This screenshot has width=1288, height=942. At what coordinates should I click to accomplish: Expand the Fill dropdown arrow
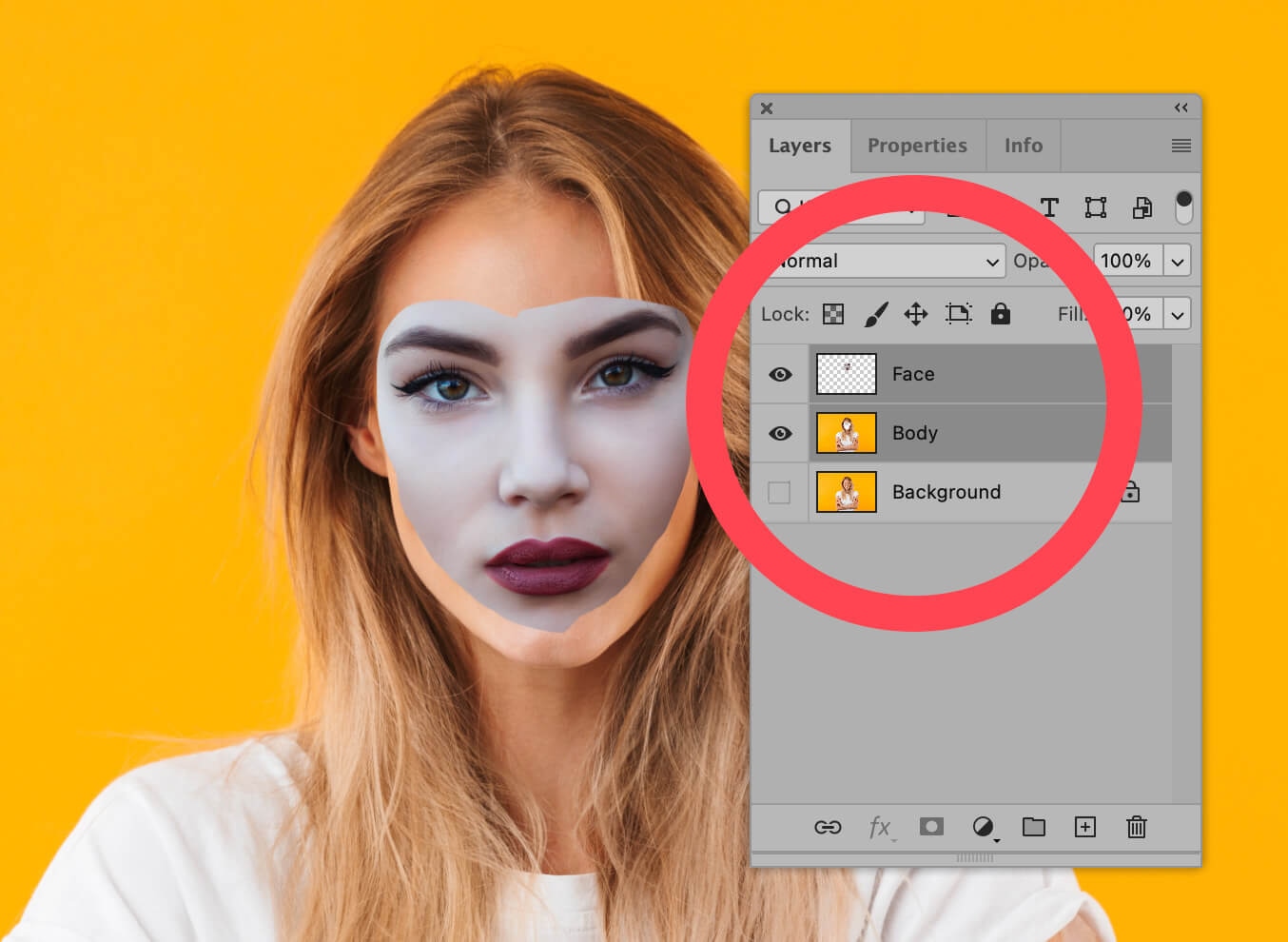coord(1178,314)
